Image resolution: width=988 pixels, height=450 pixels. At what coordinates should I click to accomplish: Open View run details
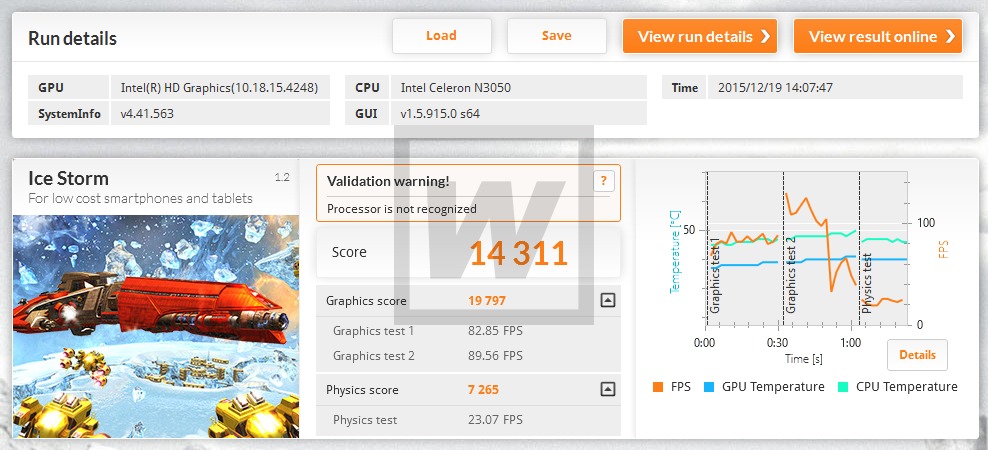click(x=699, y=36)
